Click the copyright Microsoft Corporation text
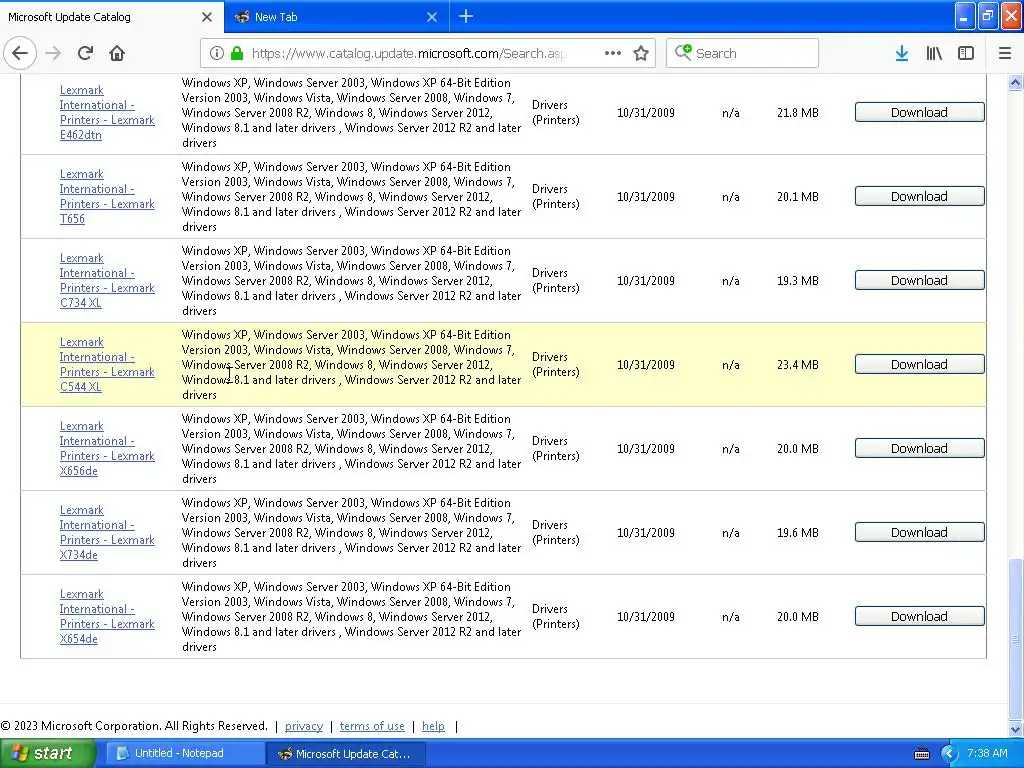This screenshot has height=768, width=1024. pos(134,726)
